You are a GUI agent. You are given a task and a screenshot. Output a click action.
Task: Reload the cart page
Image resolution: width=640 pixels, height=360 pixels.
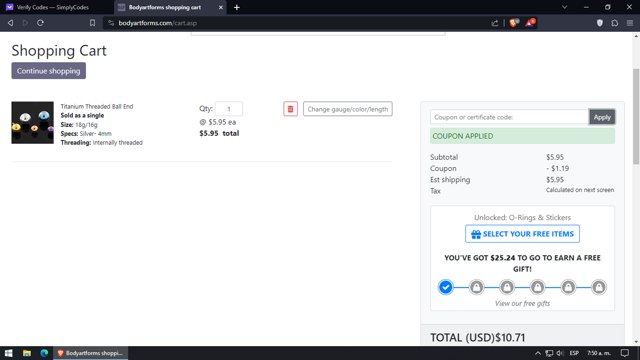click(40, 23)
